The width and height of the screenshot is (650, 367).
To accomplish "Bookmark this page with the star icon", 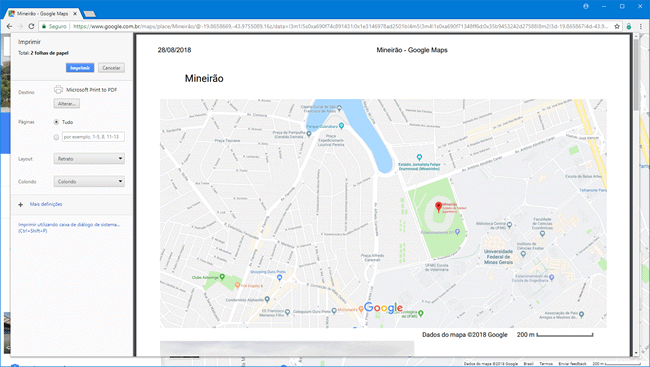I will click(x=617, y=26).
